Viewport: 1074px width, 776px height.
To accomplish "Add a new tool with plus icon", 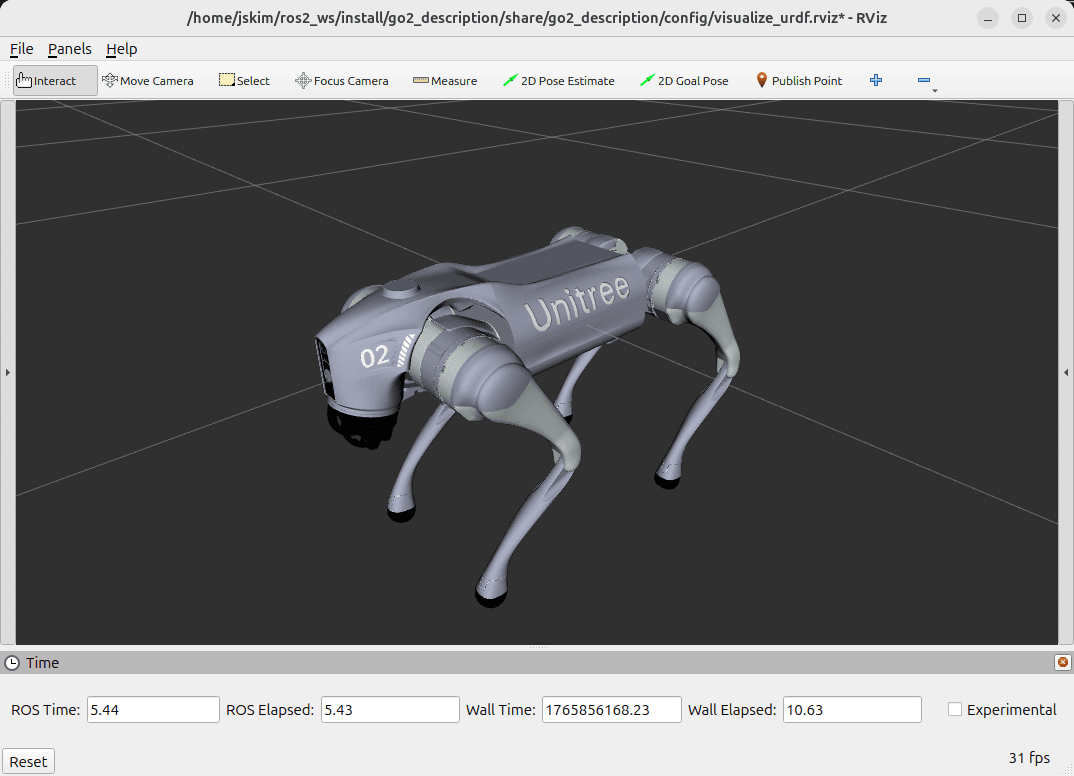I will (875, 81).
